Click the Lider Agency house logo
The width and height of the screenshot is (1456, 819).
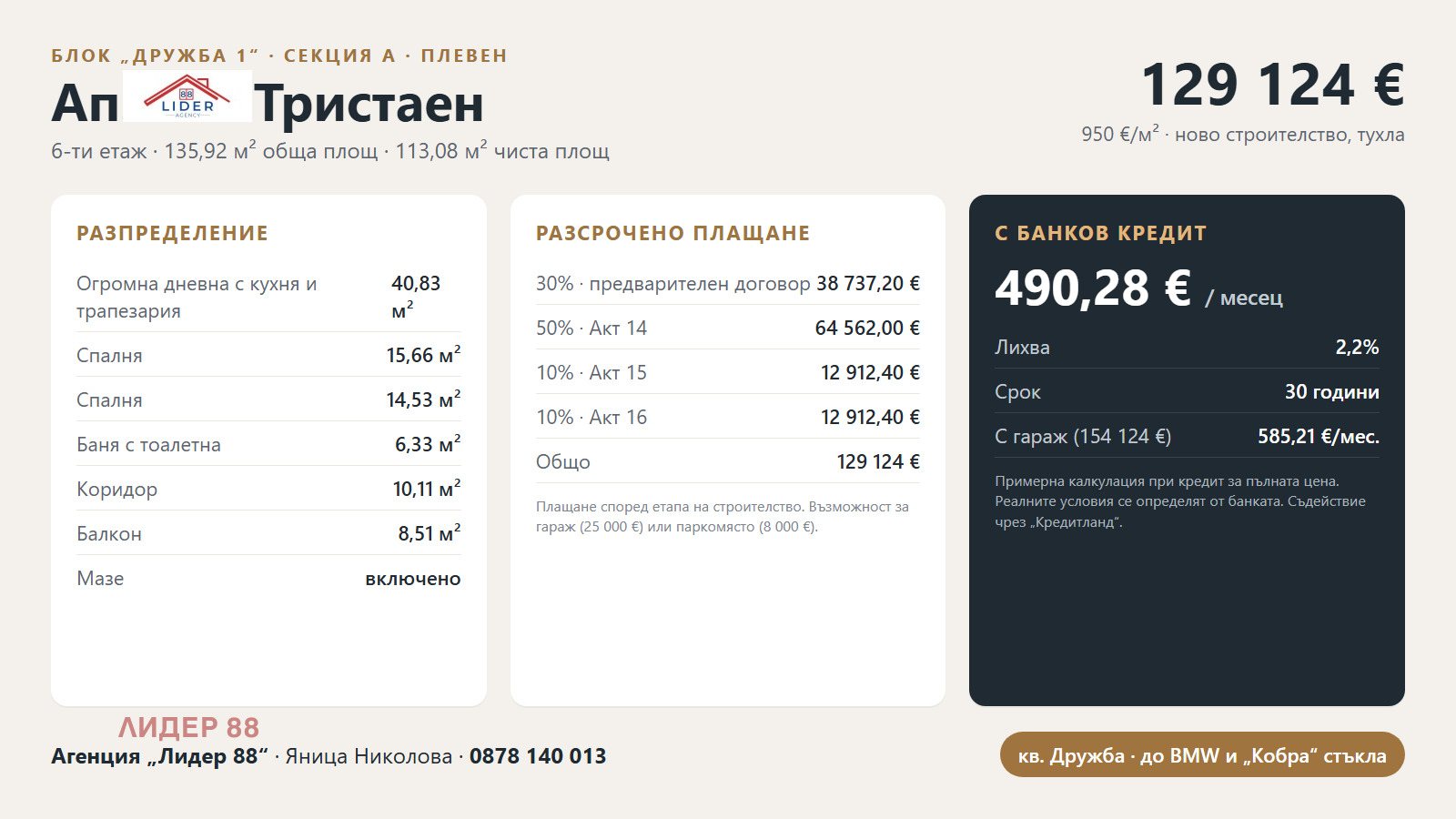[x=187, y=96]
